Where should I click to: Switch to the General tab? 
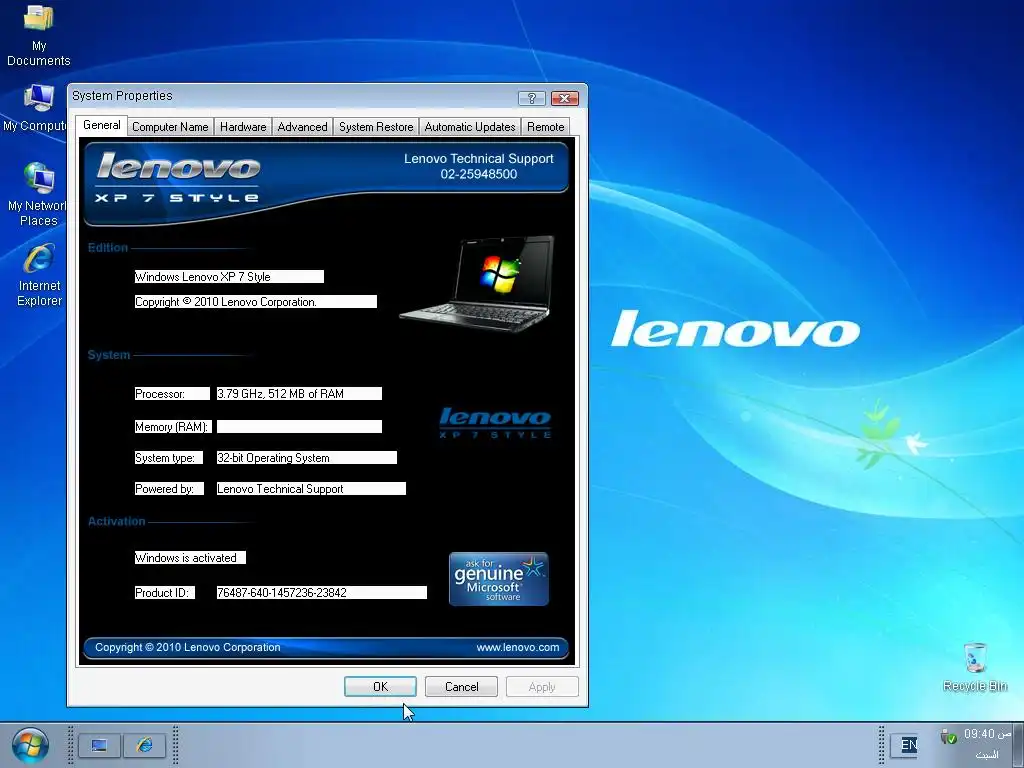tap(101, 125)
